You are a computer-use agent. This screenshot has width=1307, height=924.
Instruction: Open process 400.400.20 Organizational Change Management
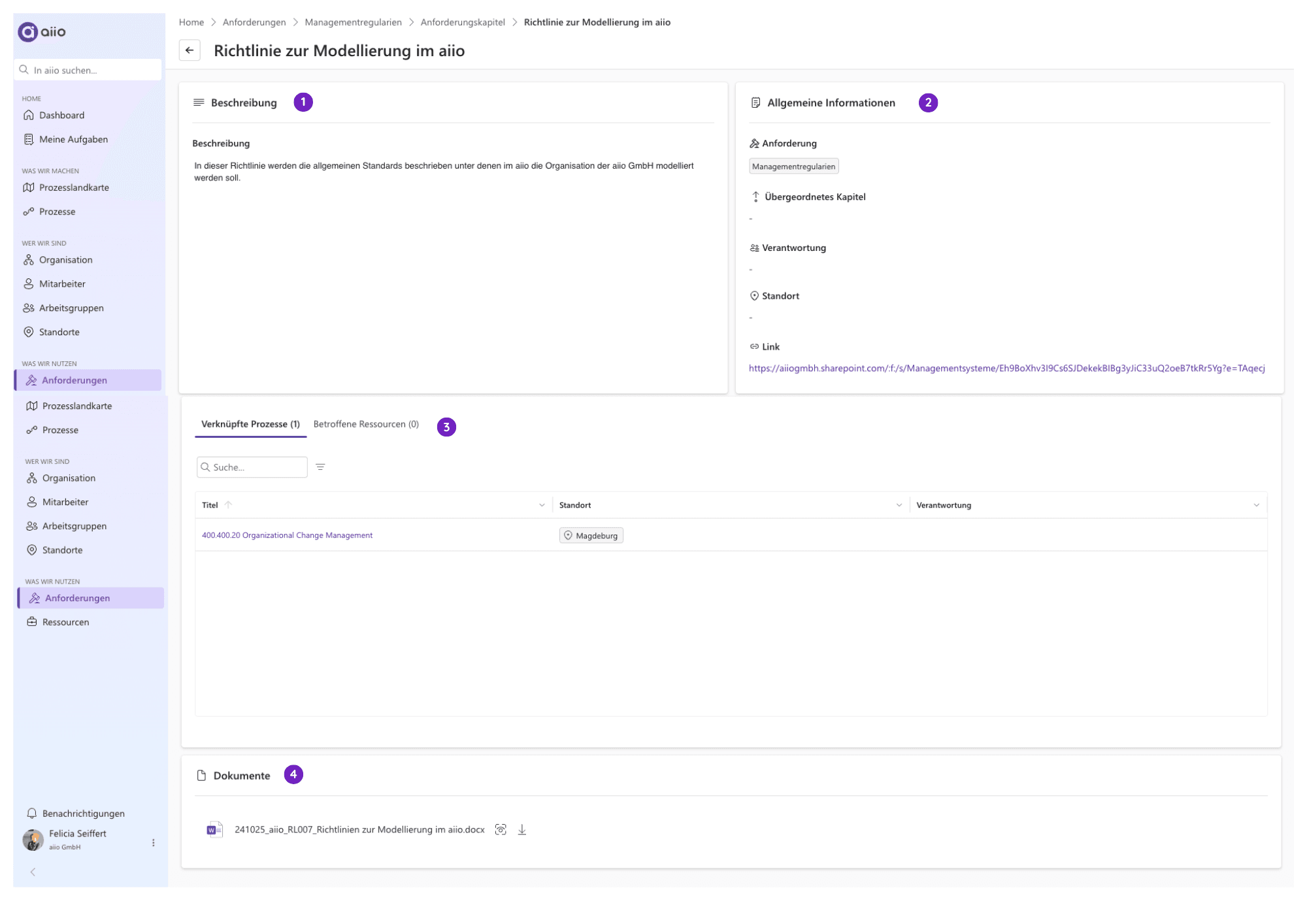click(287, 535)
